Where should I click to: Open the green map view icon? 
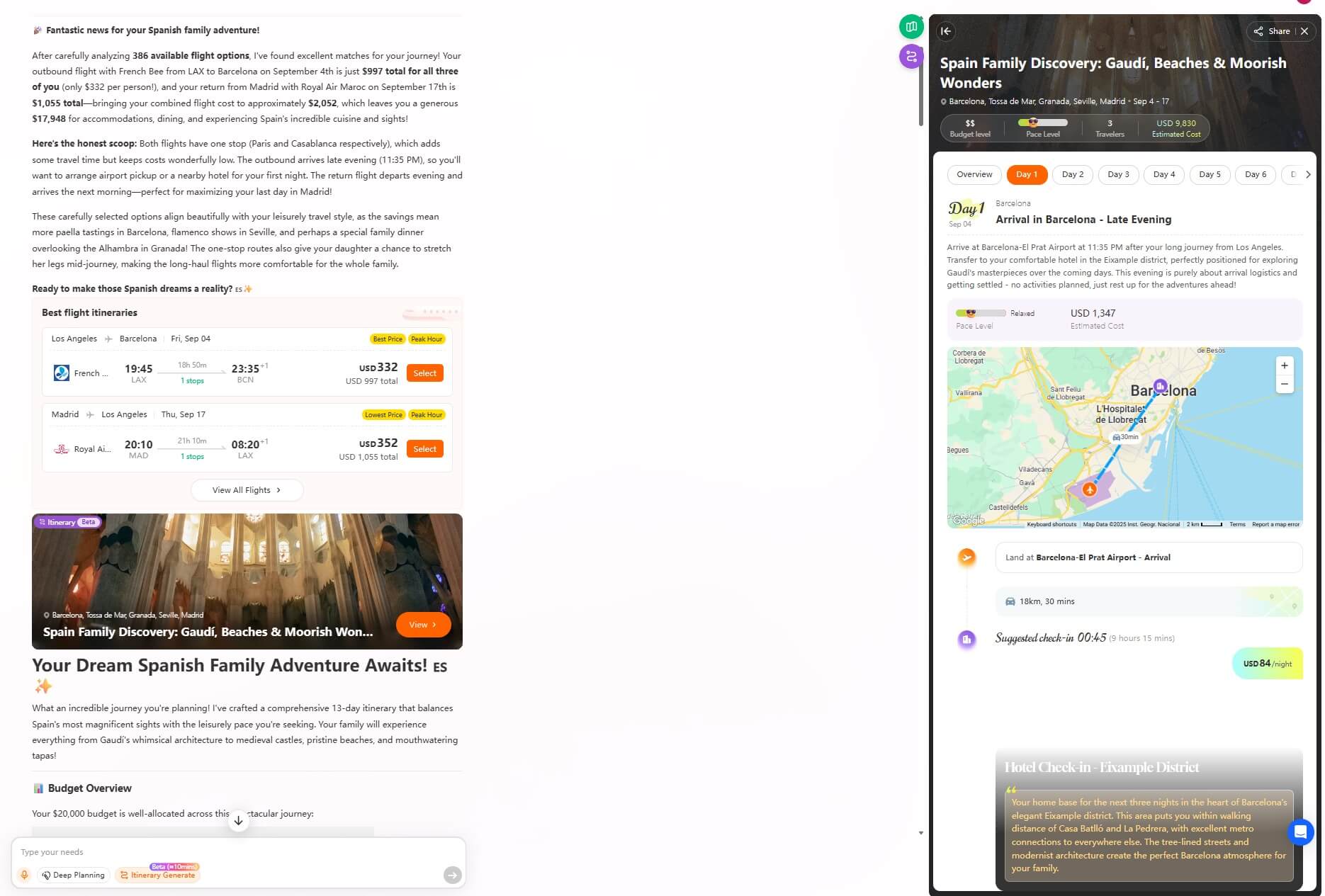911,27
